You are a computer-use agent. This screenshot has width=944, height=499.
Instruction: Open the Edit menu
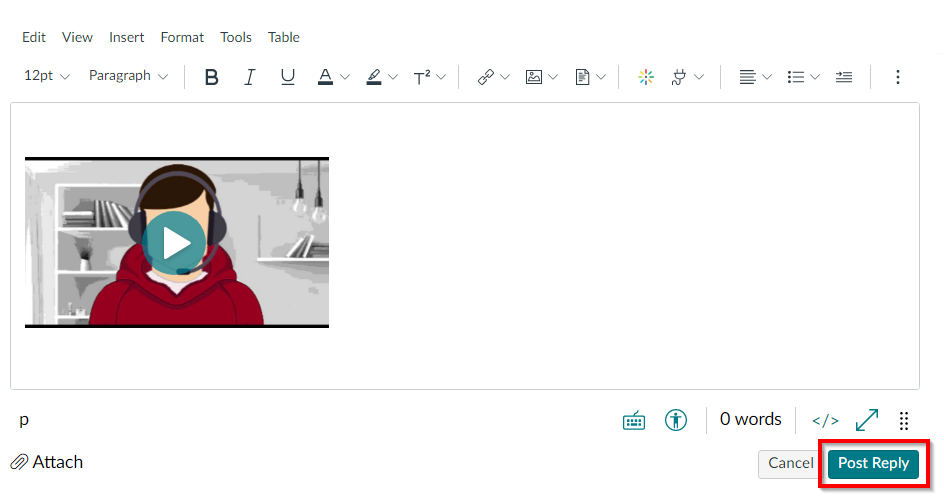34,37
